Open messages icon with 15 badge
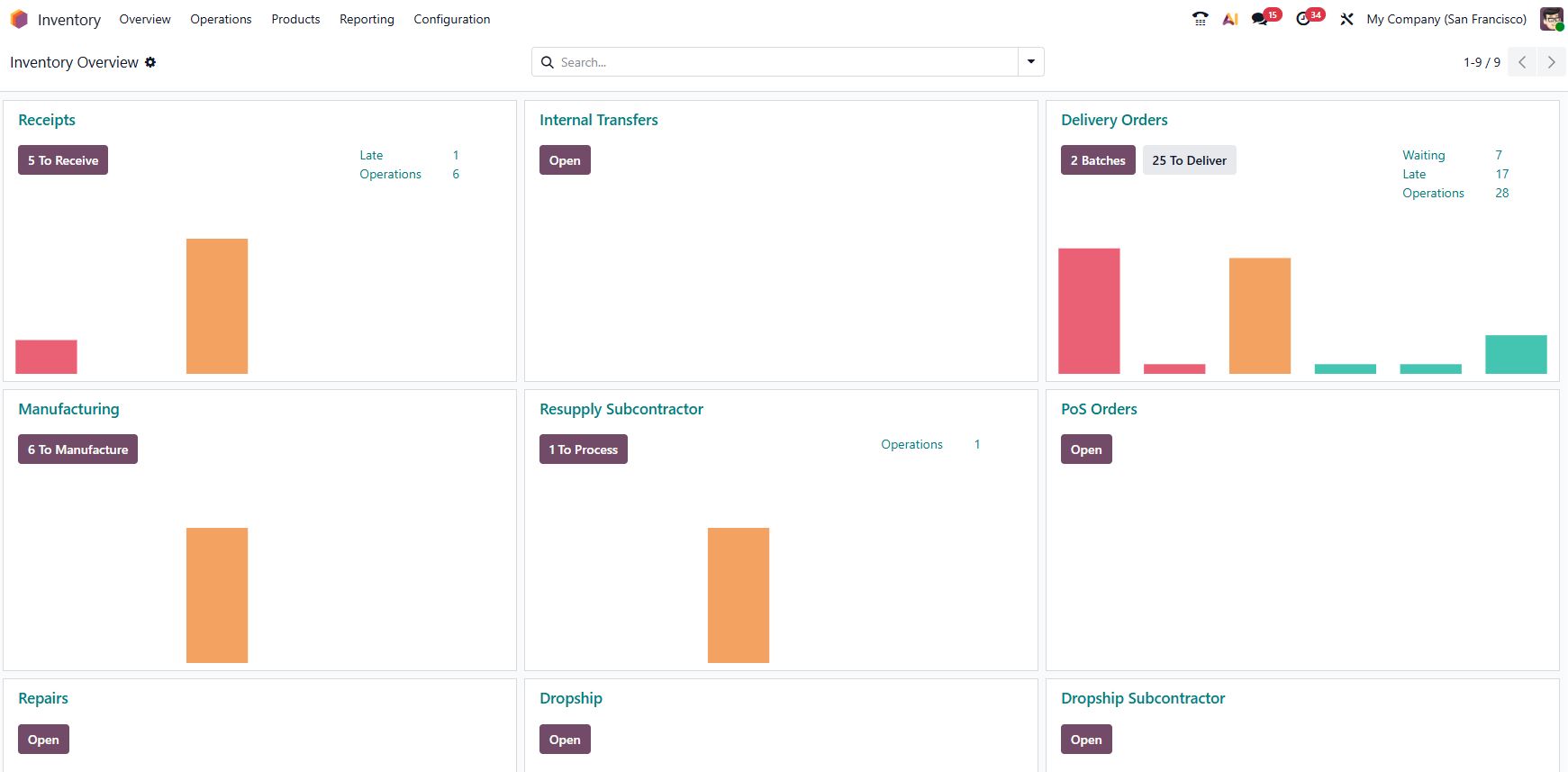This screenshot has width=1568, height=772. click(1265, 18)
